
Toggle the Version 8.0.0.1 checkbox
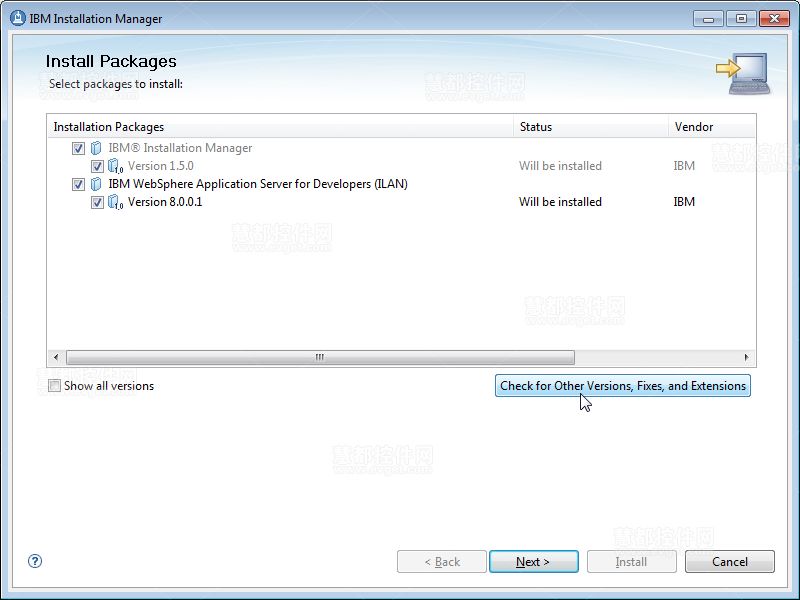tap(97, 203)
